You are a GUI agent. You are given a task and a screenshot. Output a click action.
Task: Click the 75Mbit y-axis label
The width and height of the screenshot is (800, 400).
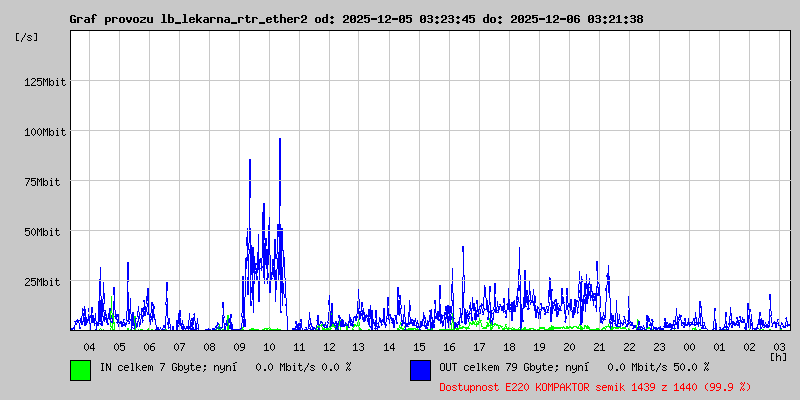point(42,182)
